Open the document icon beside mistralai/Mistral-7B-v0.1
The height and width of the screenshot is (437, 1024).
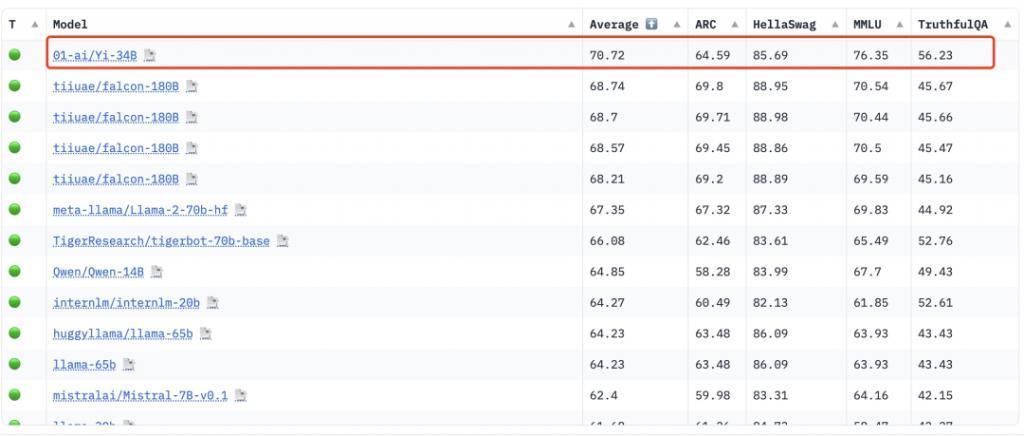[241, 396]
